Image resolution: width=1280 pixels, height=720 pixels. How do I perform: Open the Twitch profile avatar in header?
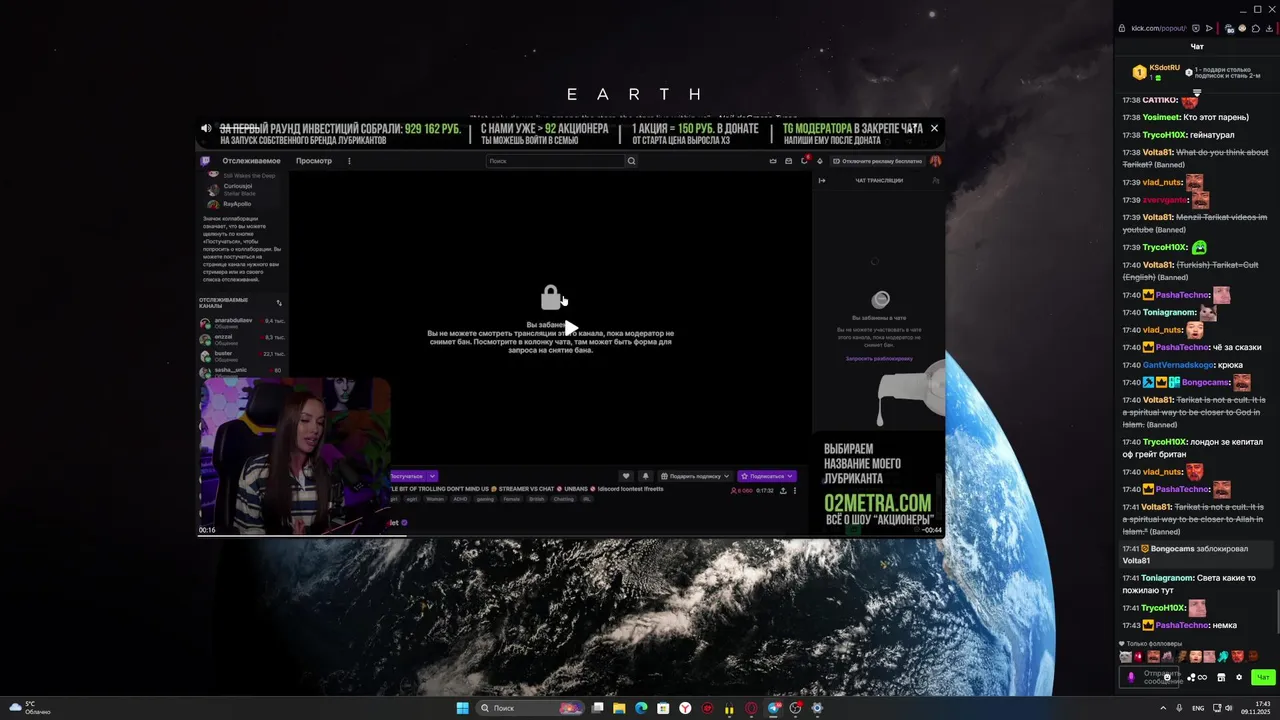(x=936, y=161)
